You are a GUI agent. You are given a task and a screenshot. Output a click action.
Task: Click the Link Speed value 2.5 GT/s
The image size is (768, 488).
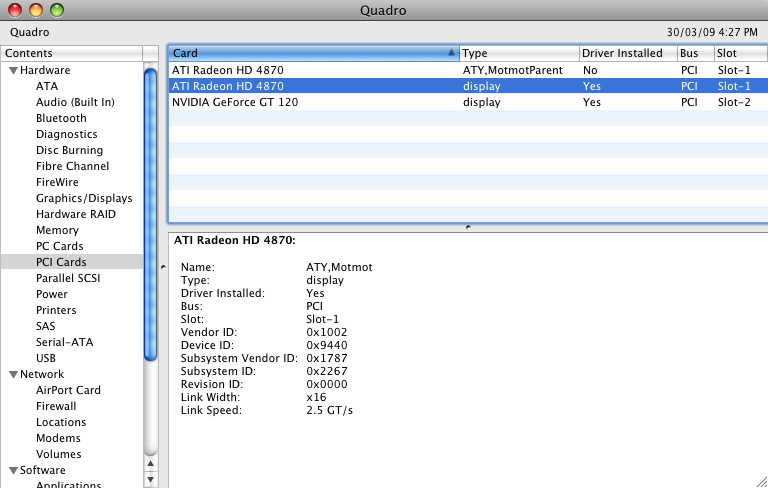click(330, 410)
